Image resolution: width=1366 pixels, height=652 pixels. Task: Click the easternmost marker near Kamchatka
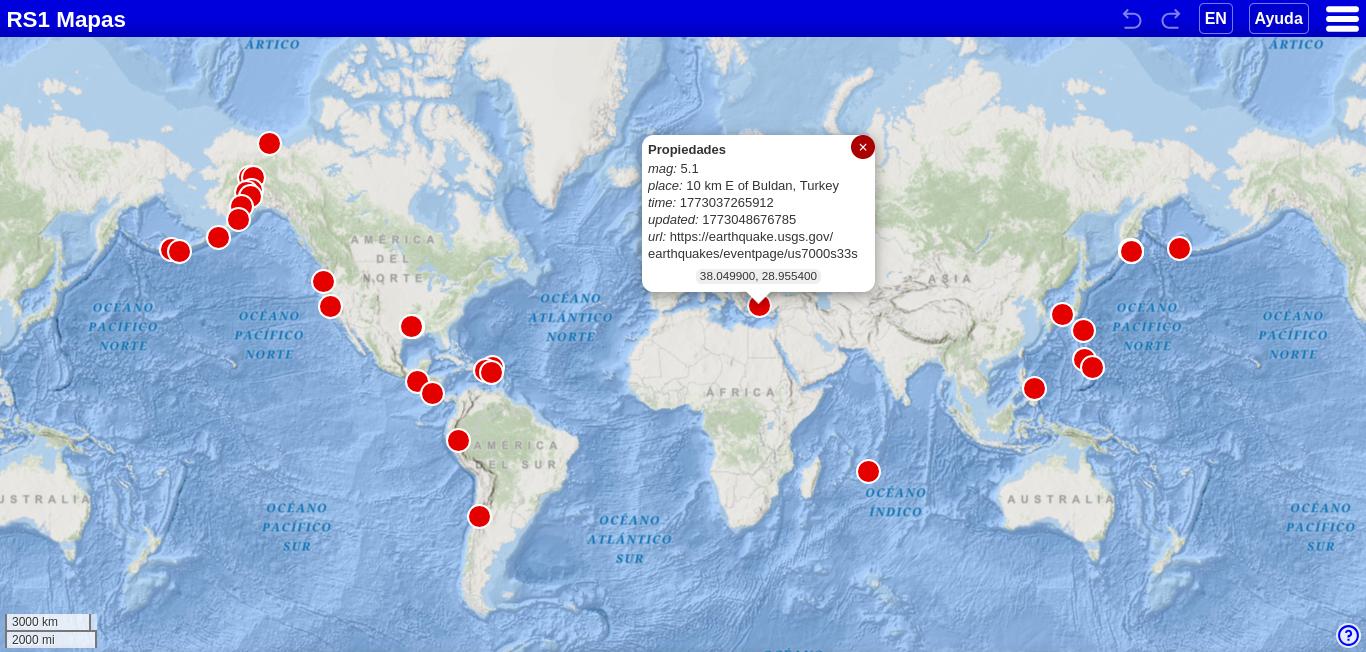[x=1179, y=248]
